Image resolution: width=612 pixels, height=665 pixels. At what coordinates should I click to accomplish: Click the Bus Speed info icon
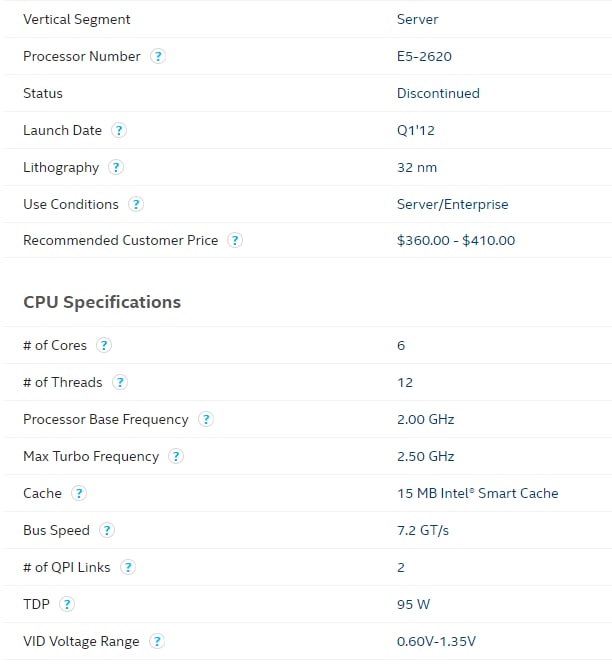point(107,530)
